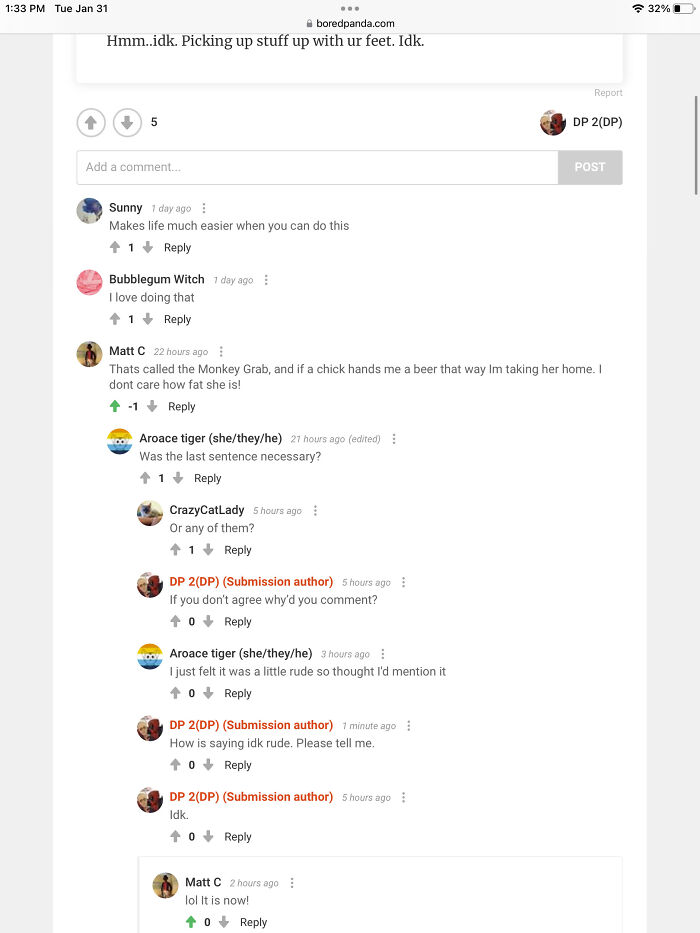Upvote the post with the large up arrow
700x933 pixels.
pos(91,123)
